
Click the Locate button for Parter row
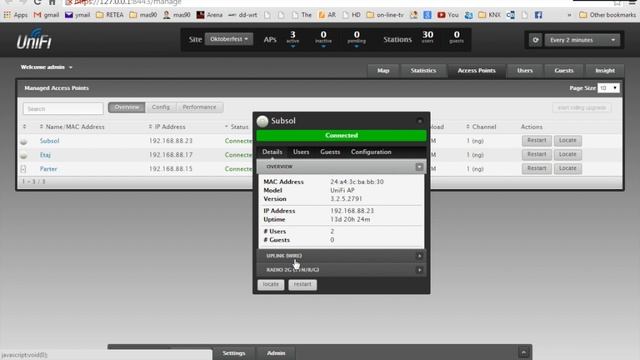click(x=567, y=168)
